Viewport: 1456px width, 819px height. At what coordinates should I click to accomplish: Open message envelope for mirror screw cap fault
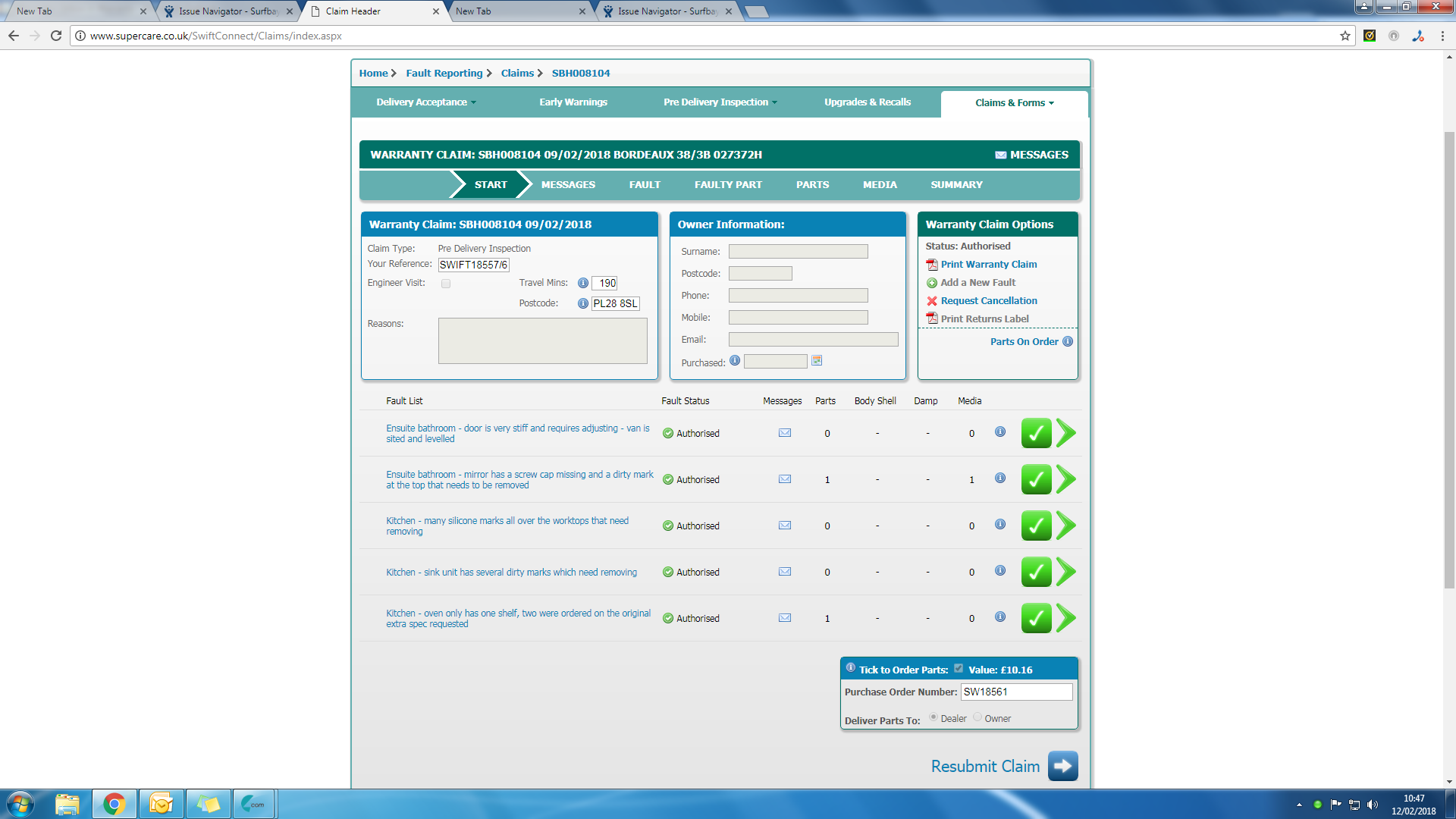click(x=785, y=479)
